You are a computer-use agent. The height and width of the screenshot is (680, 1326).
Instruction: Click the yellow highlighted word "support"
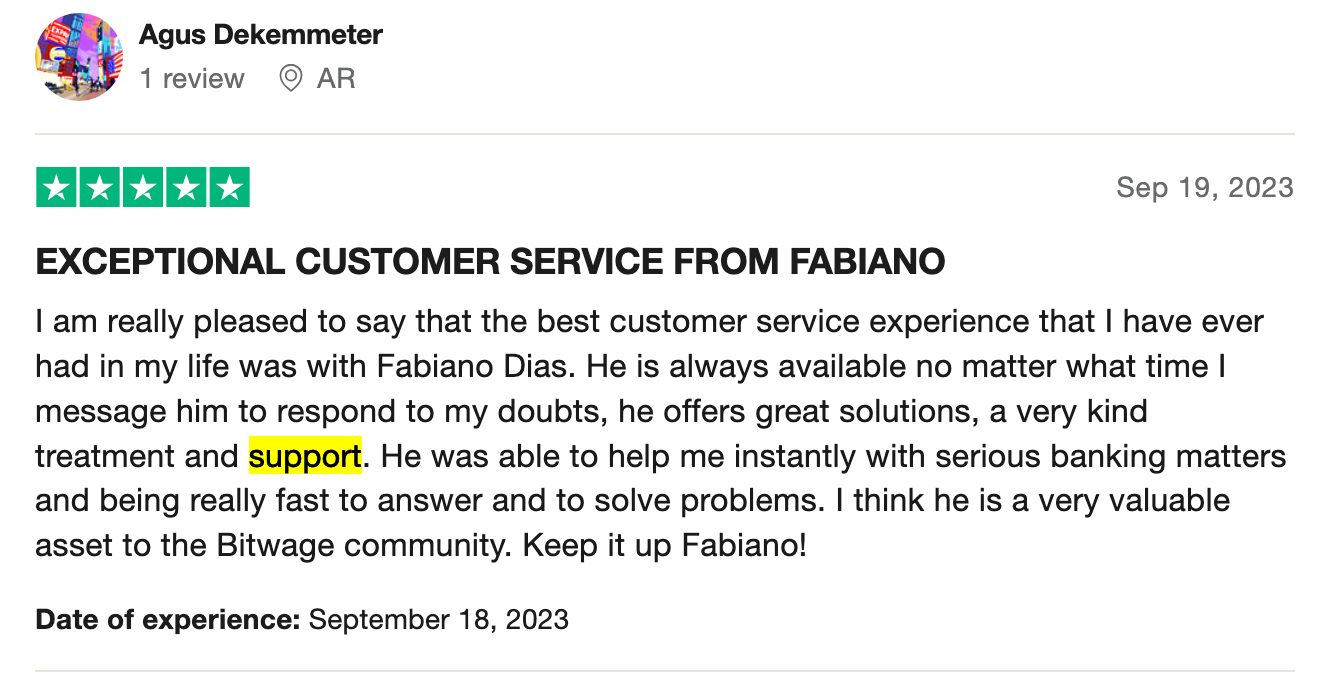click(305, 457)
